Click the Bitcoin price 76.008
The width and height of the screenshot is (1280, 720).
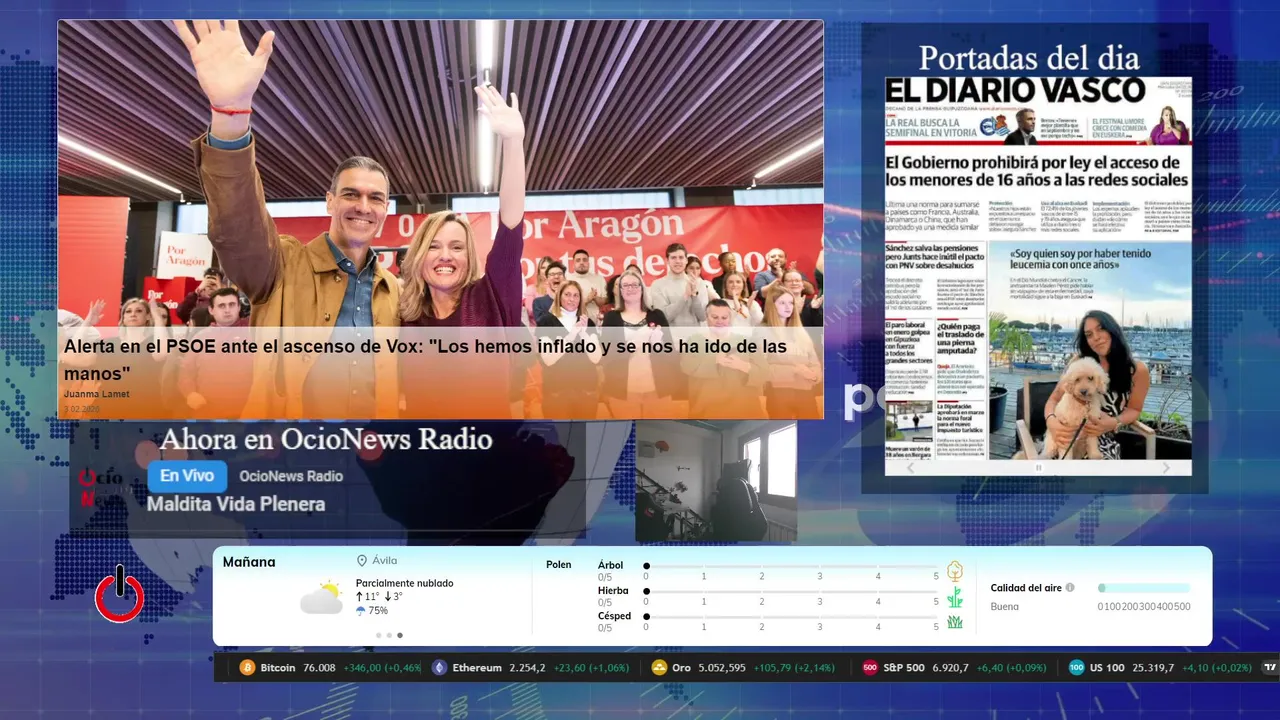[319, 667]
